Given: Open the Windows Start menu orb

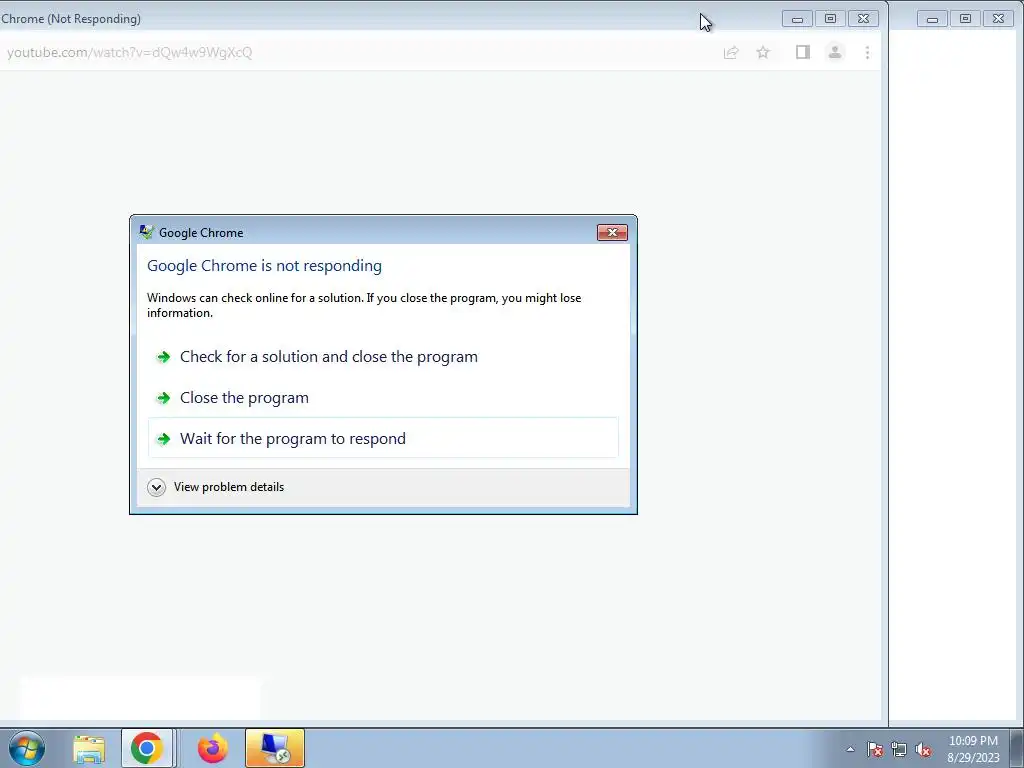Looking at the screenshot, I should click(27, 748).
